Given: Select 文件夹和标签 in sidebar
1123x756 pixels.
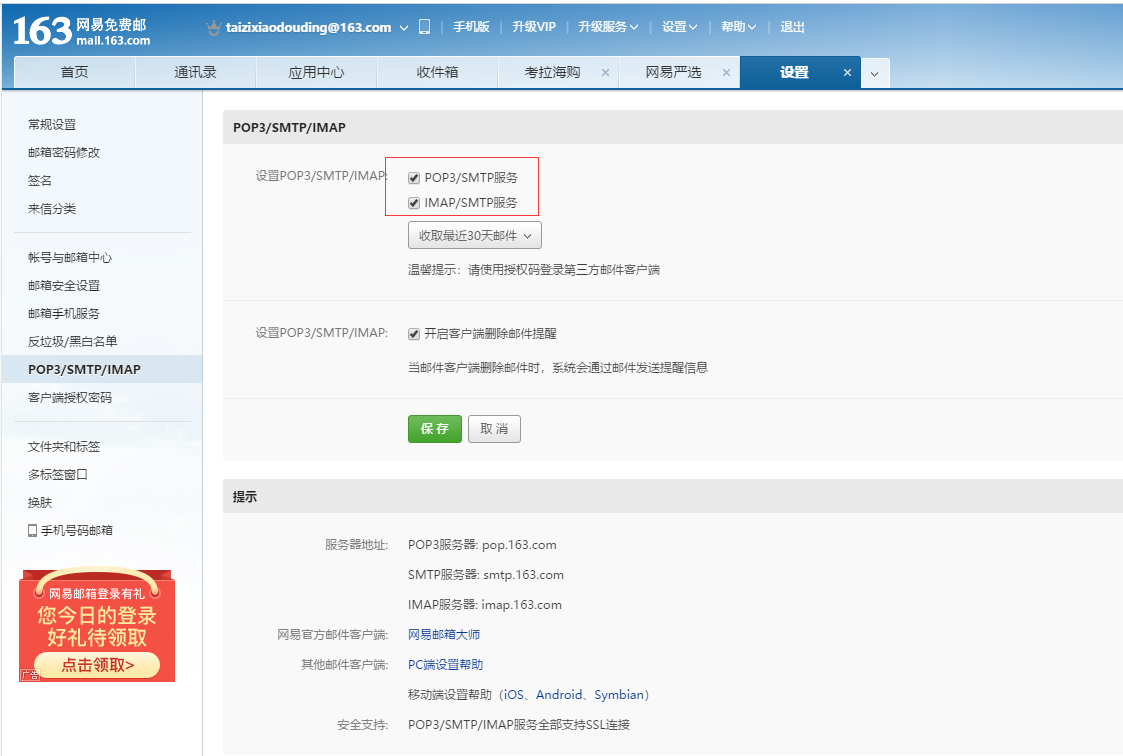Looking at the screenshot, I should [64, 447].
